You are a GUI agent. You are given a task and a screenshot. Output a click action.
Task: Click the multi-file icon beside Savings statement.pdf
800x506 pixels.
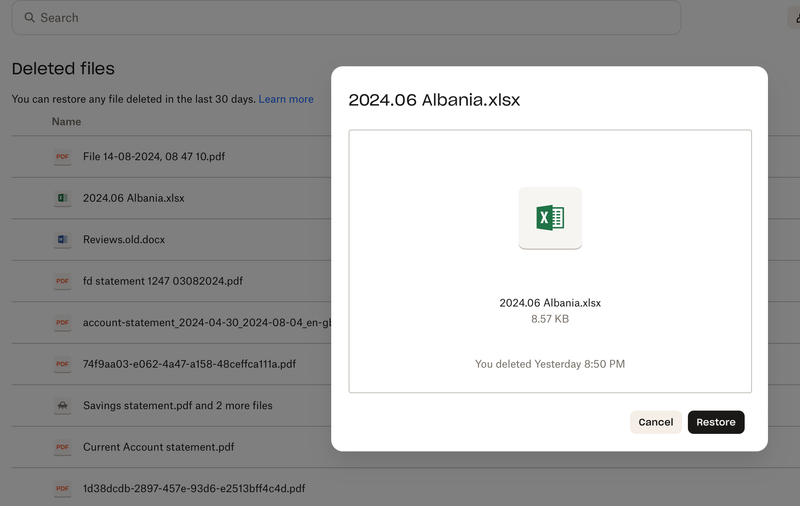63,406
